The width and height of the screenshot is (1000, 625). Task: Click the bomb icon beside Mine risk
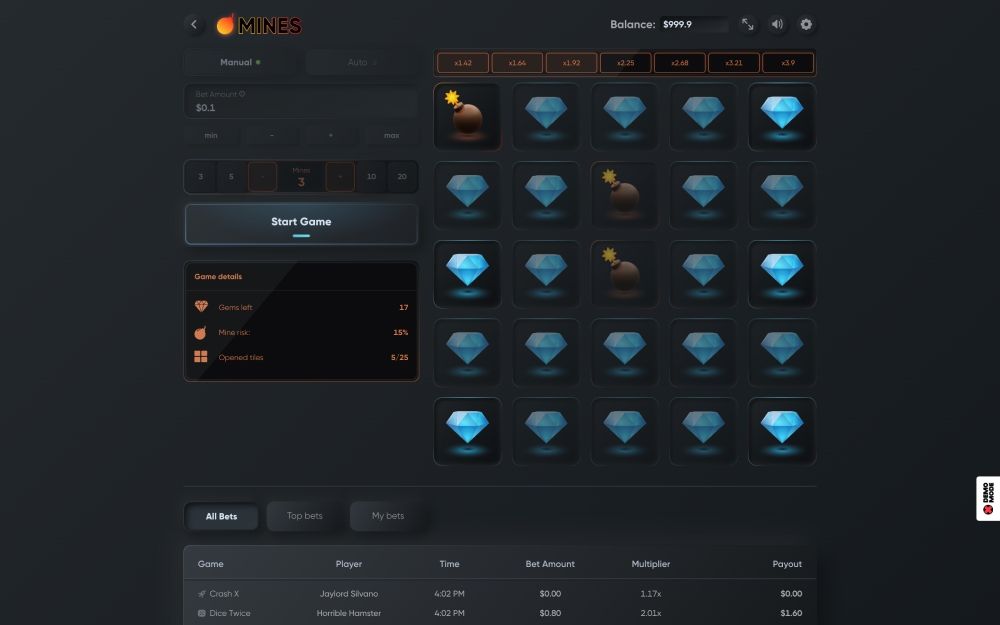coord(200,332)
